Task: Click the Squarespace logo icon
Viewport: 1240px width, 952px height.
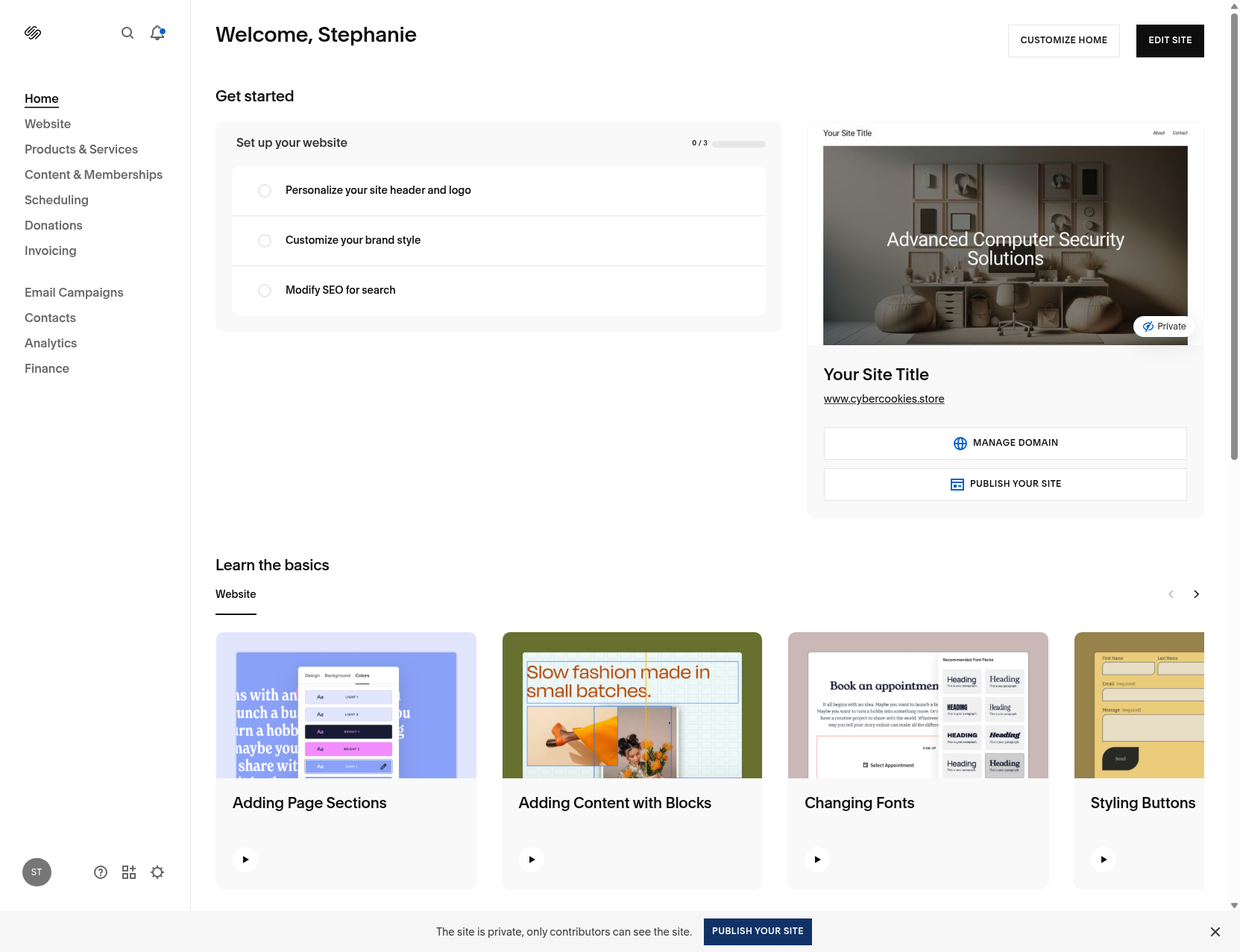Action: point(33,32)
